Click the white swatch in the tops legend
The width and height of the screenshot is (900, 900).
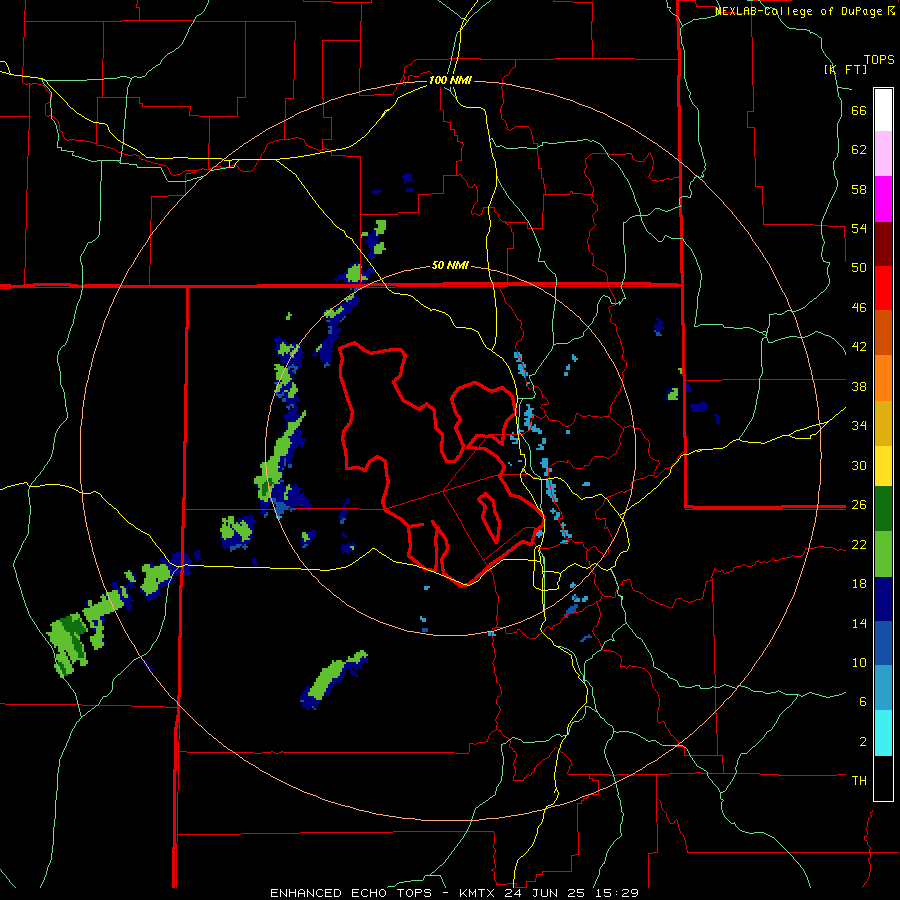coord(883,110)
